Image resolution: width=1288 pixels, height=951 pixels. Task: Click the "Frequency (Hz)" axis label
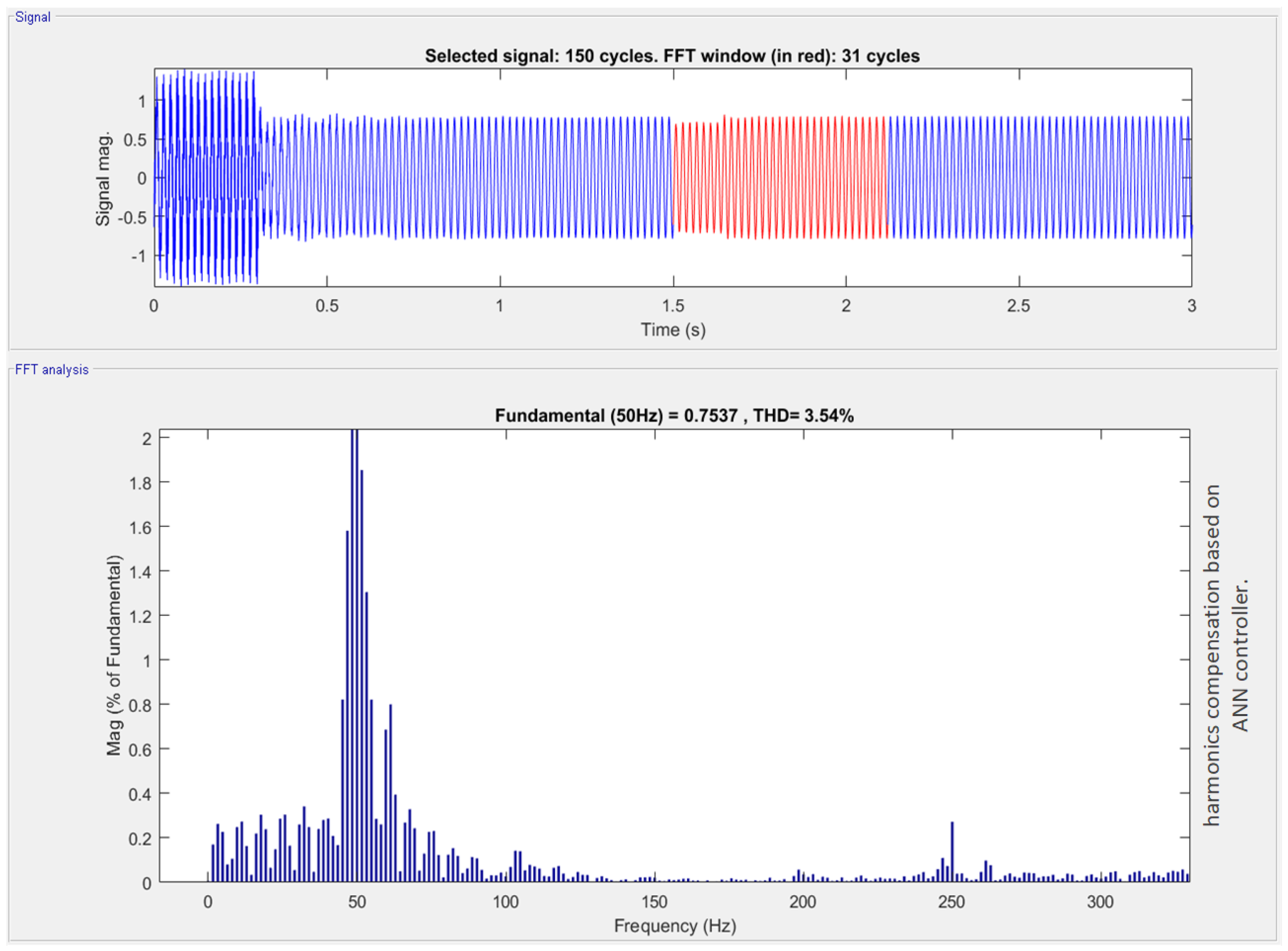[675, 926]
